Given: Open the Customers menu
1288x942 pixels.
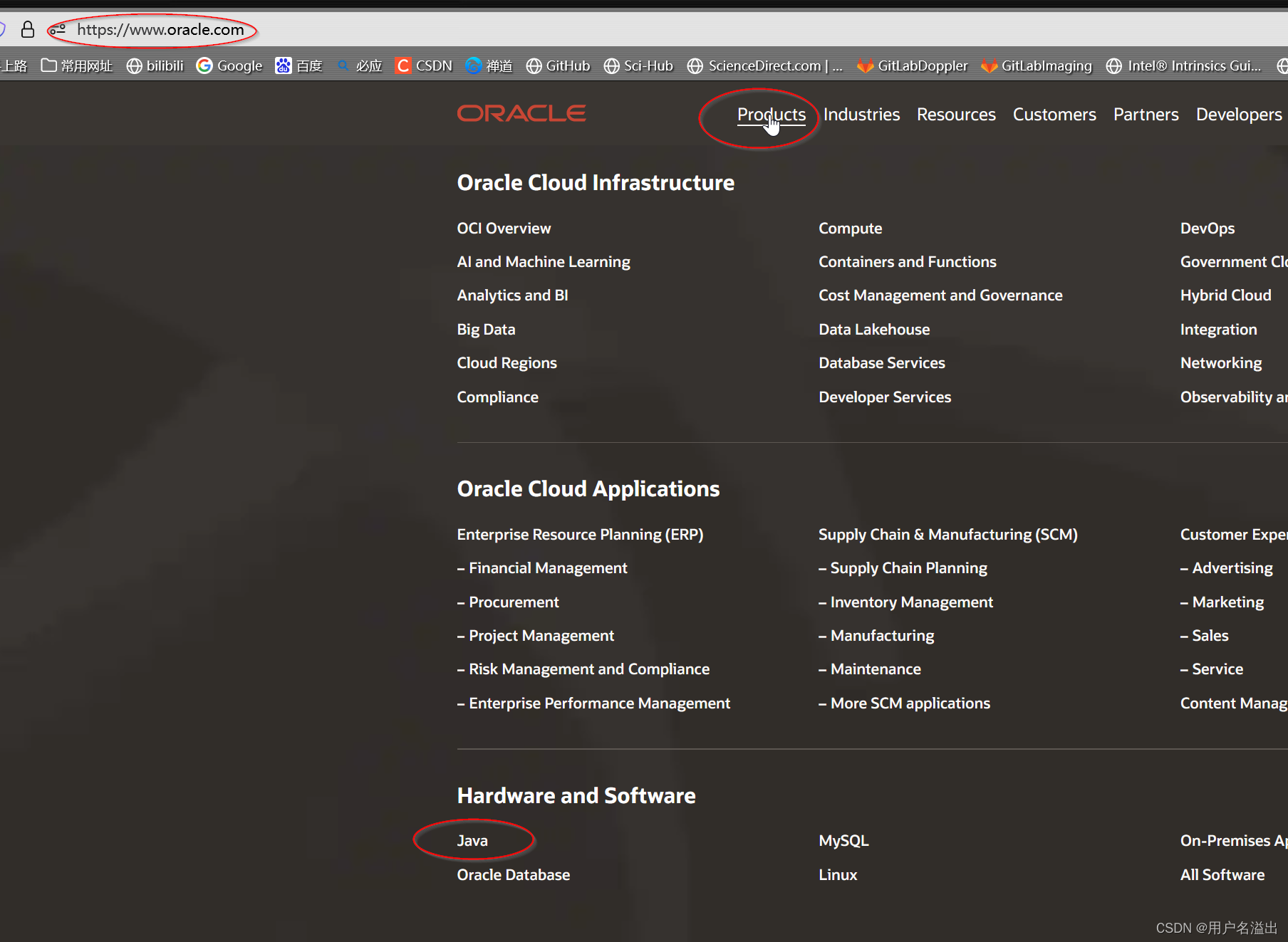Looking at the screenshot, I should [1054, 115].
